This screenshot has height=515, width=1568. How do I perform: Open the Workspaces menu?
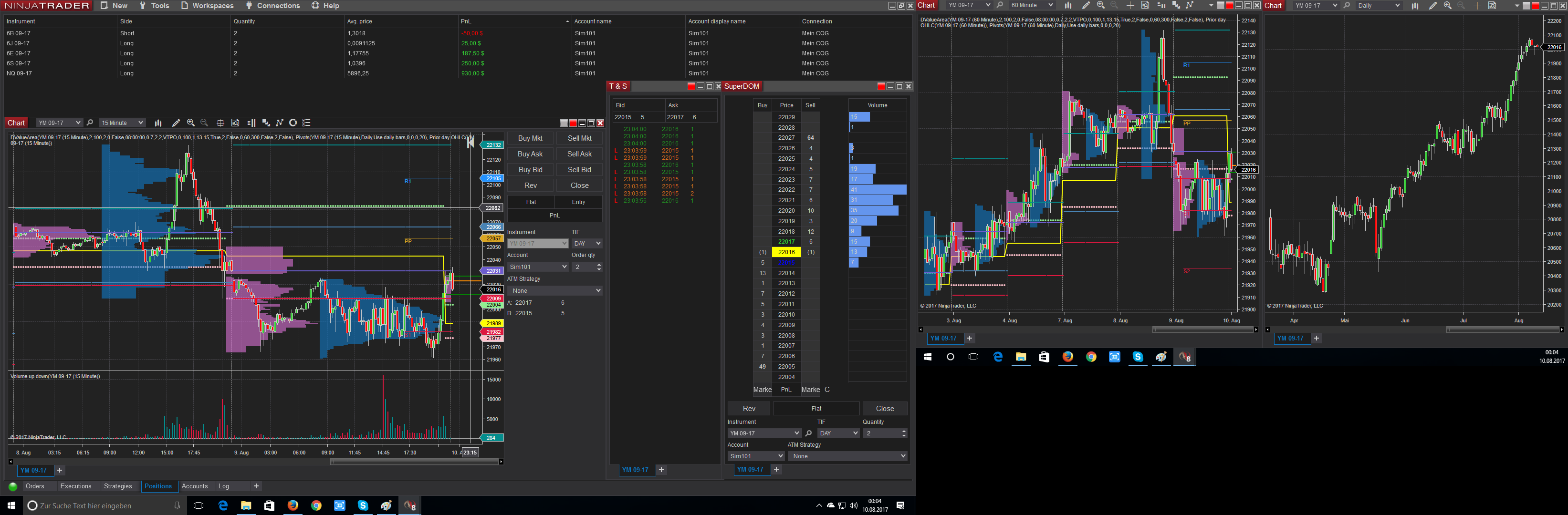(207, 5)
